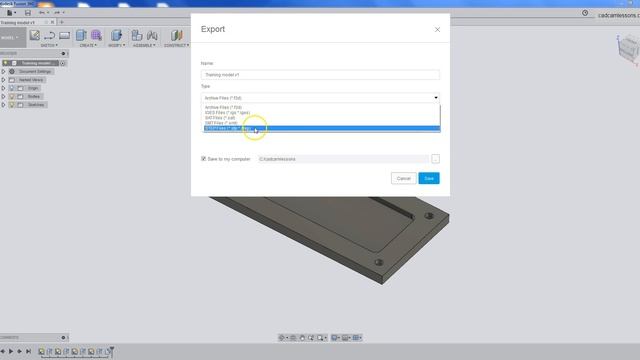Select the sketch Line tool
The width and height of the screenshot is (640, 360).
point(49,36)
